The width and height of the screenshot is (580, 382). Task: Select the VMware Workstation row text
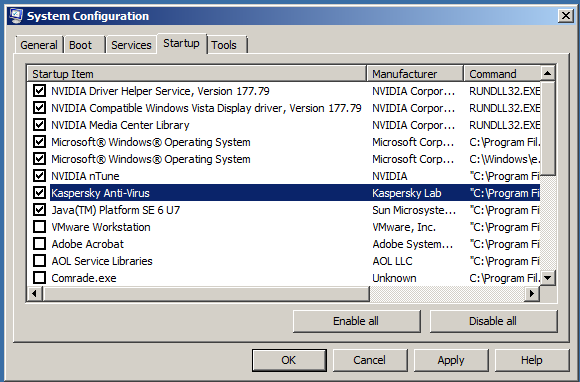point(101,227)
